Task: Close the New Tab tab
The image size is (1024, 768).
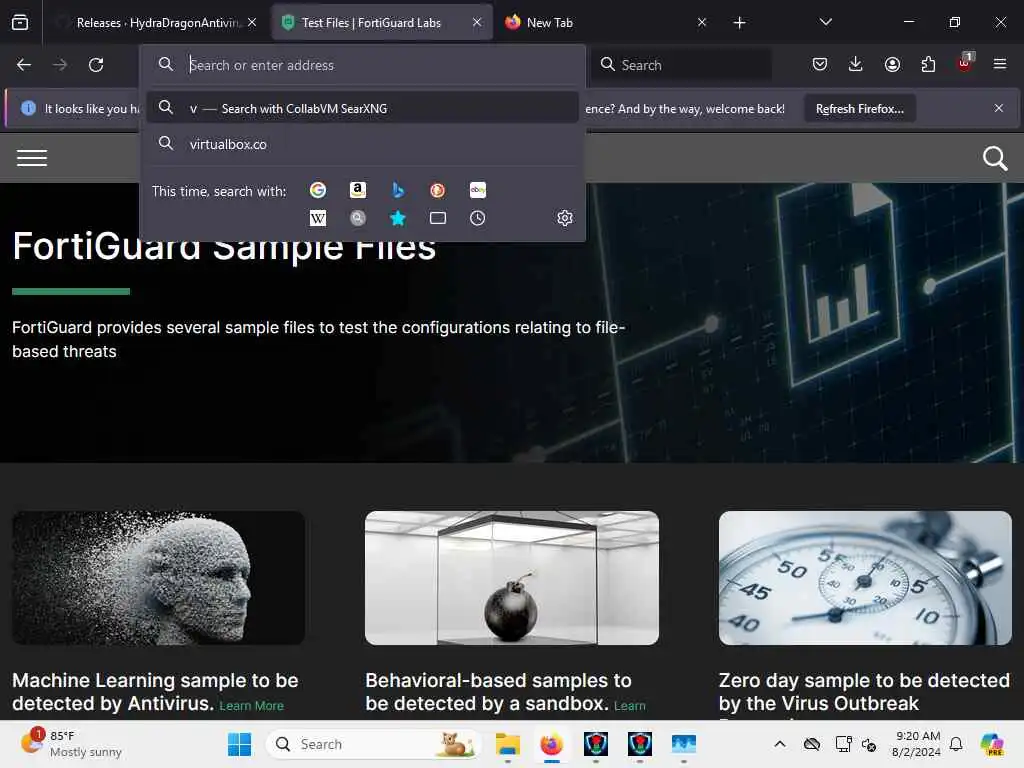Action: 702,22
